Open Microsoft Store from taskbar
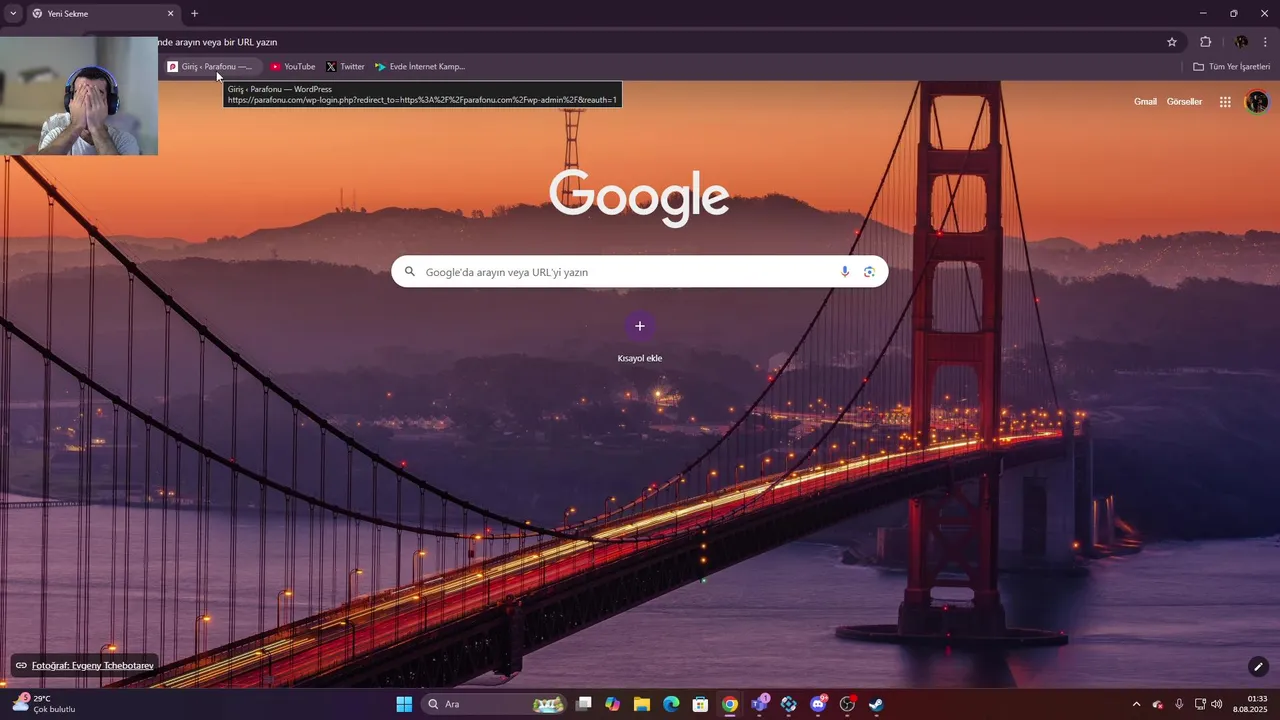Viewport: 1280px width, 720px height. pos(701,704)
